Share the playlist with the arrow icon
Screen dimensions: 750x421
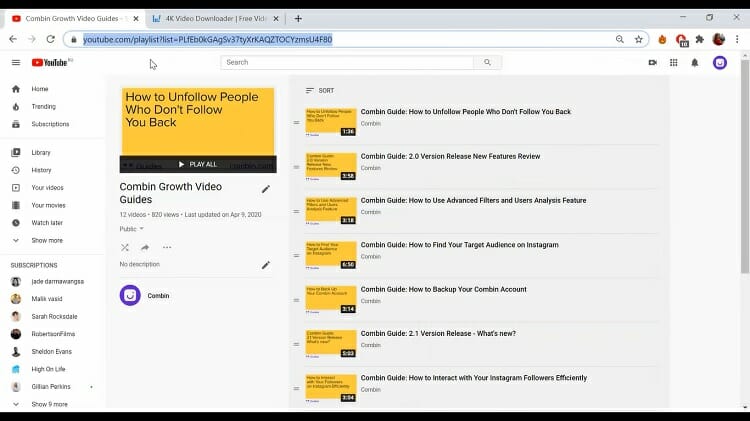click(x=145, y=247)
